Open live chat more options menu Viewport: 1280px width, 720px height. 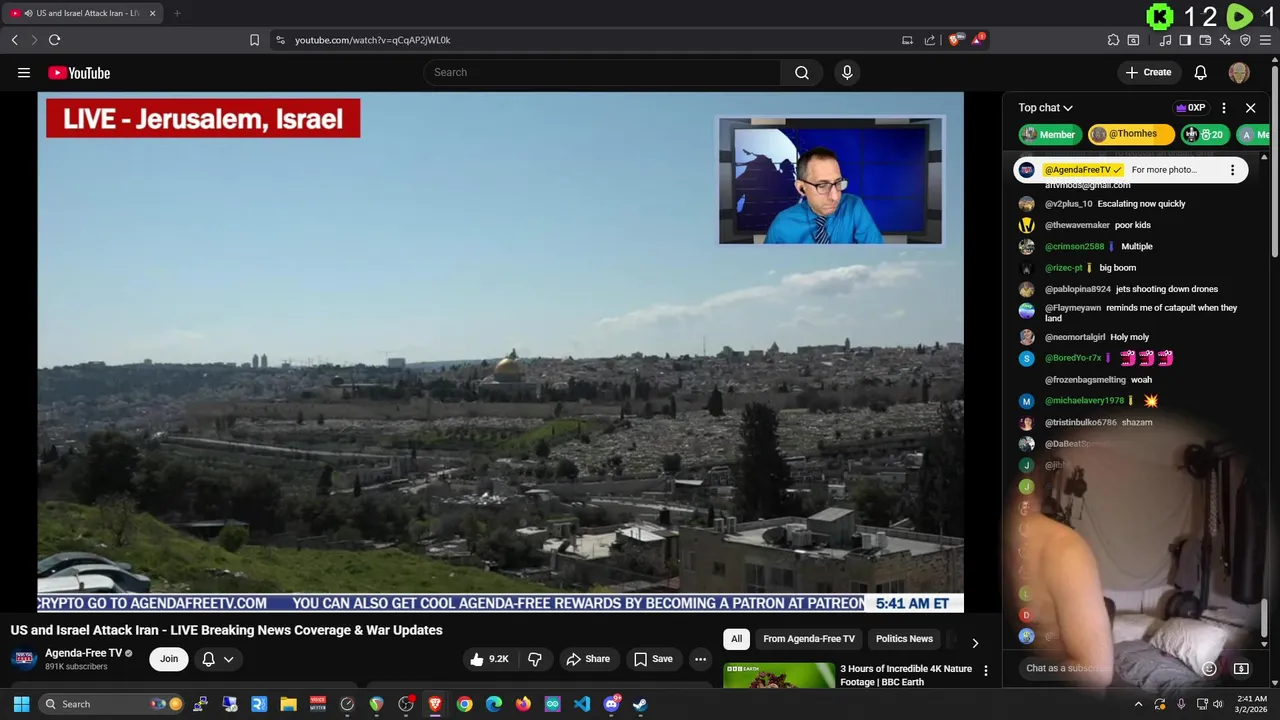(1224, 108)
